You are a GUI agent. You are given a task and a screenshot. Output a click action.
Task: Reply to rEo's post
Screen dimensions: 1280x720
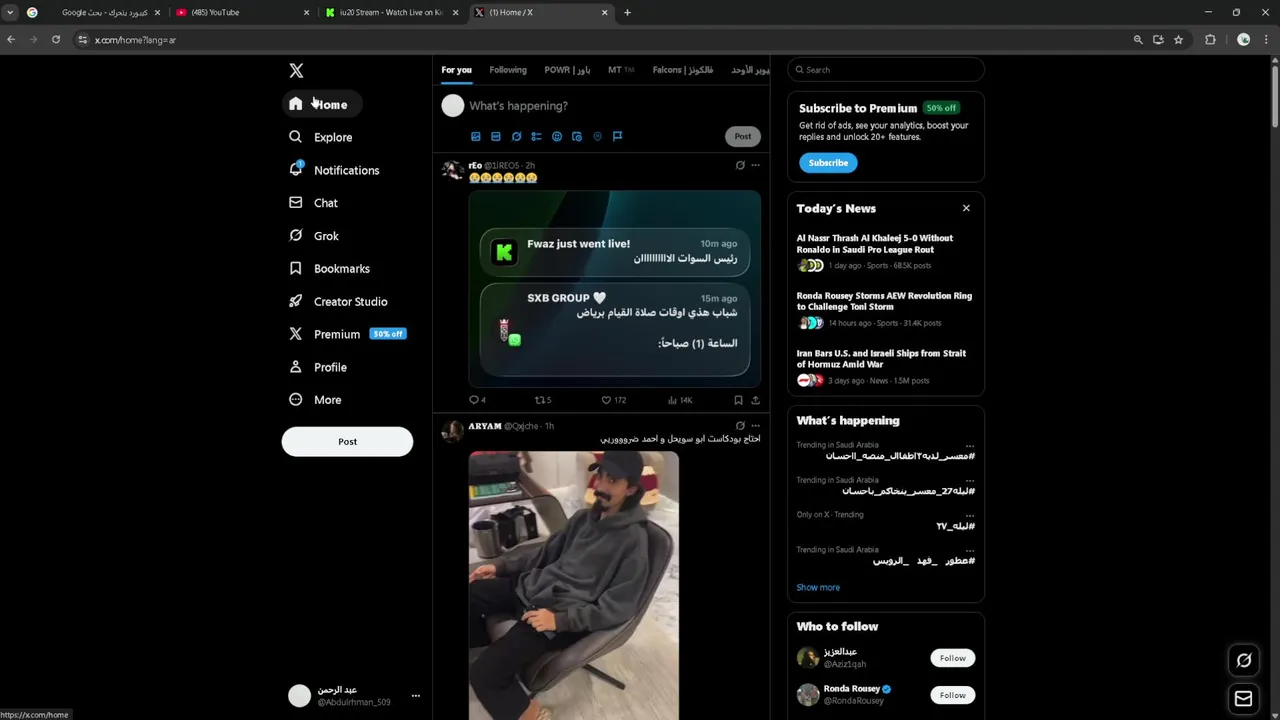coord(477,400)
